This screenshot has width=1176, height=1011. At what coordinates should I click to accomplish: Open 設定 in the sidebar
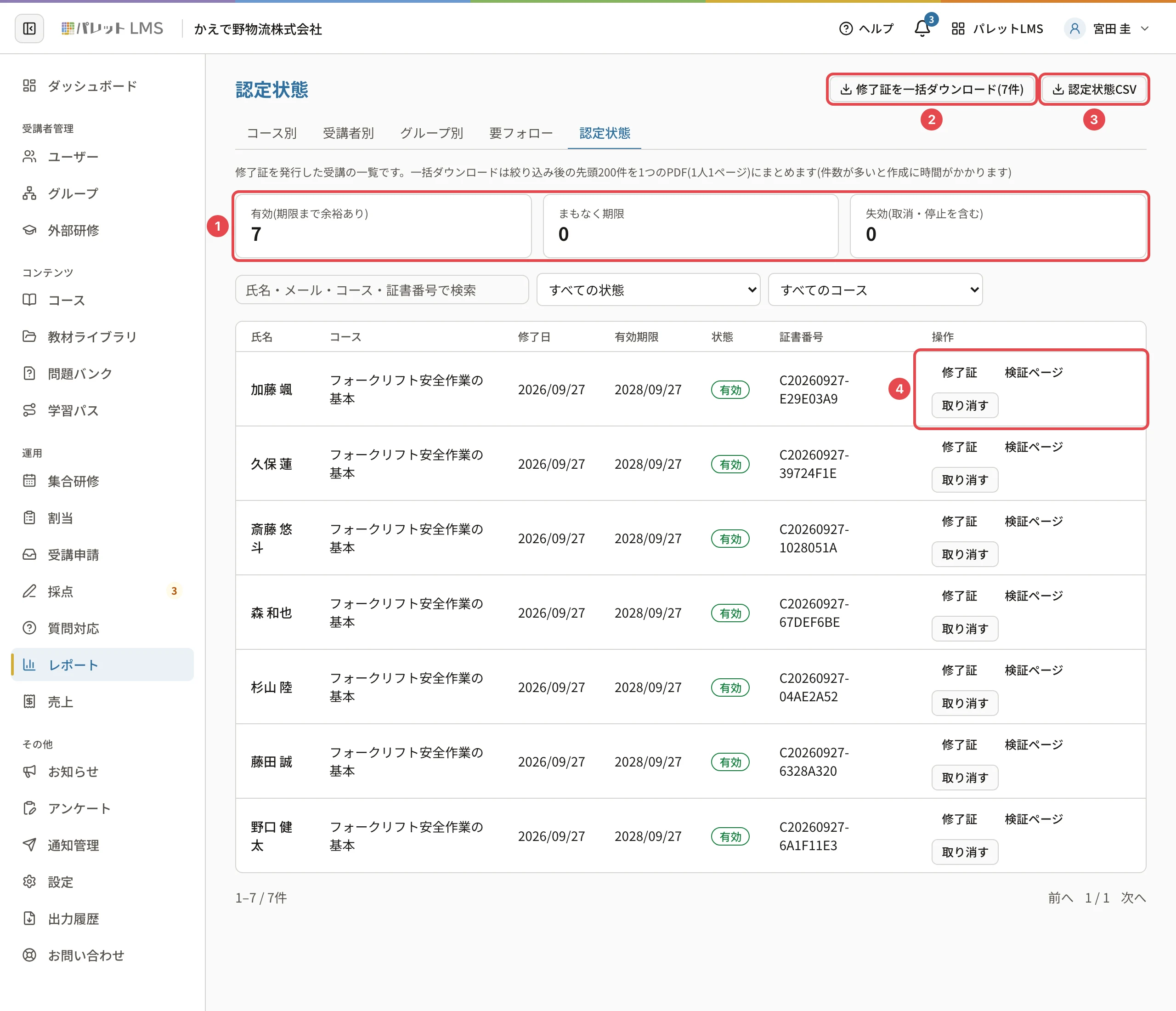[102, 882]
